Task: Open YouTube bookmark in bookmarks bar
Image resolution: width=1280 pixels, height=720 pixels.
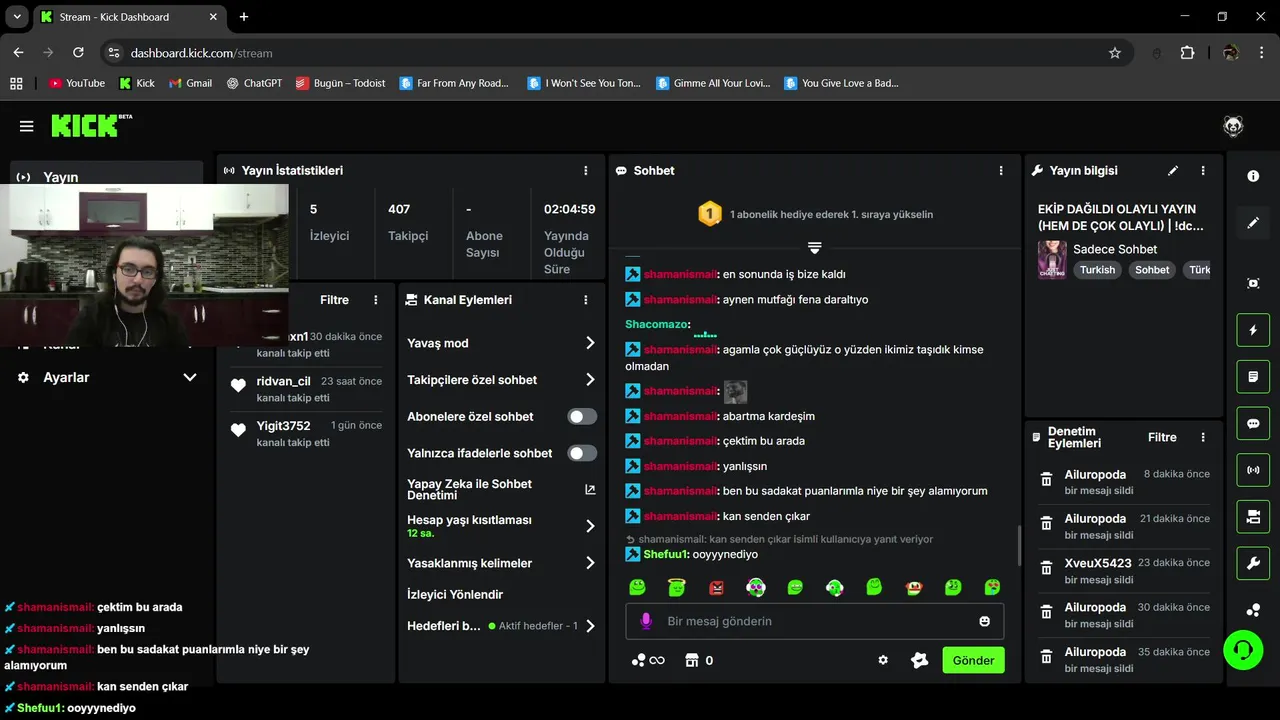Action: [x=77, y=83]
